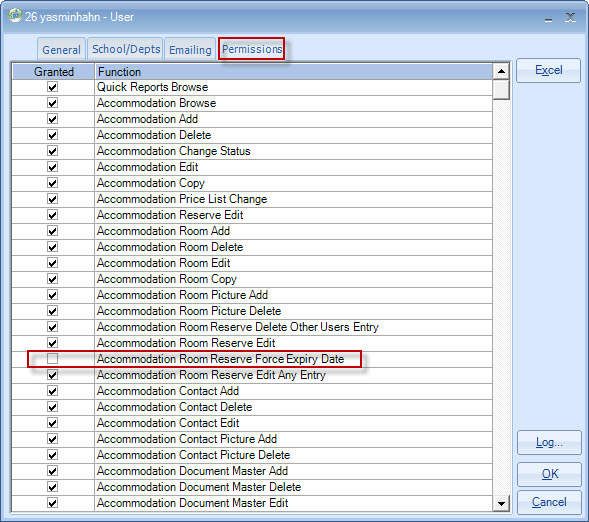The image size is (589, 522).
Task: Click the vertical scrollbar thumb
Action: pyautogui.click(x=501, y=89)
